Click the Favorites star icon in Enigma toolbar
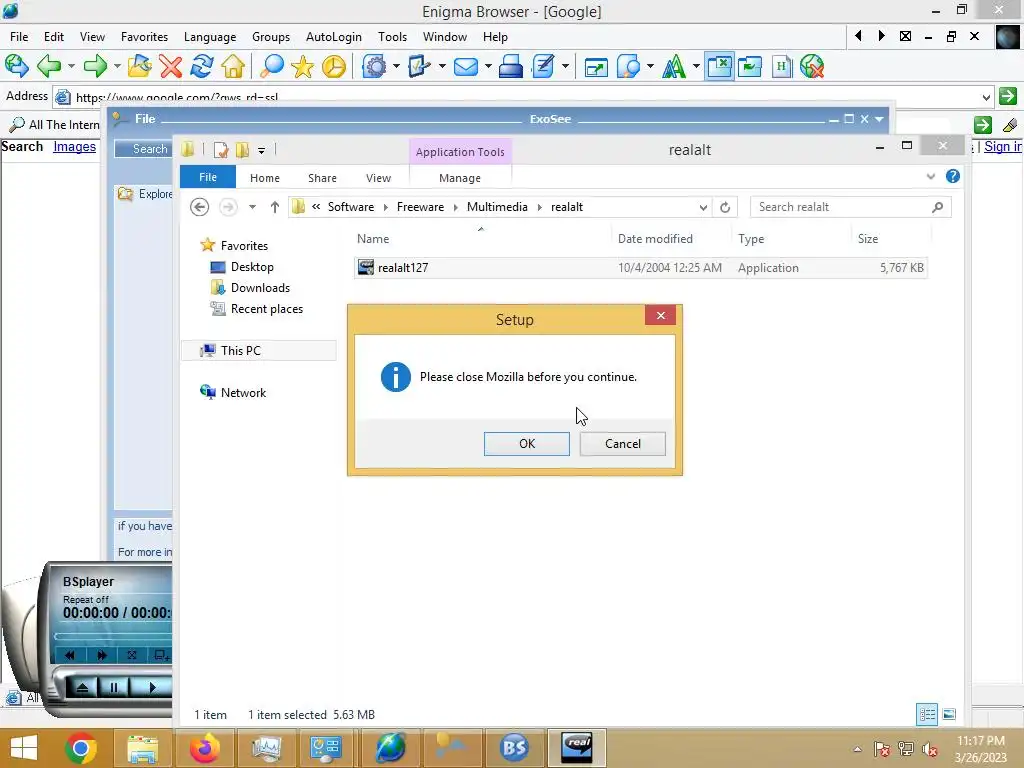1024x768 pixels. point(302,66)
